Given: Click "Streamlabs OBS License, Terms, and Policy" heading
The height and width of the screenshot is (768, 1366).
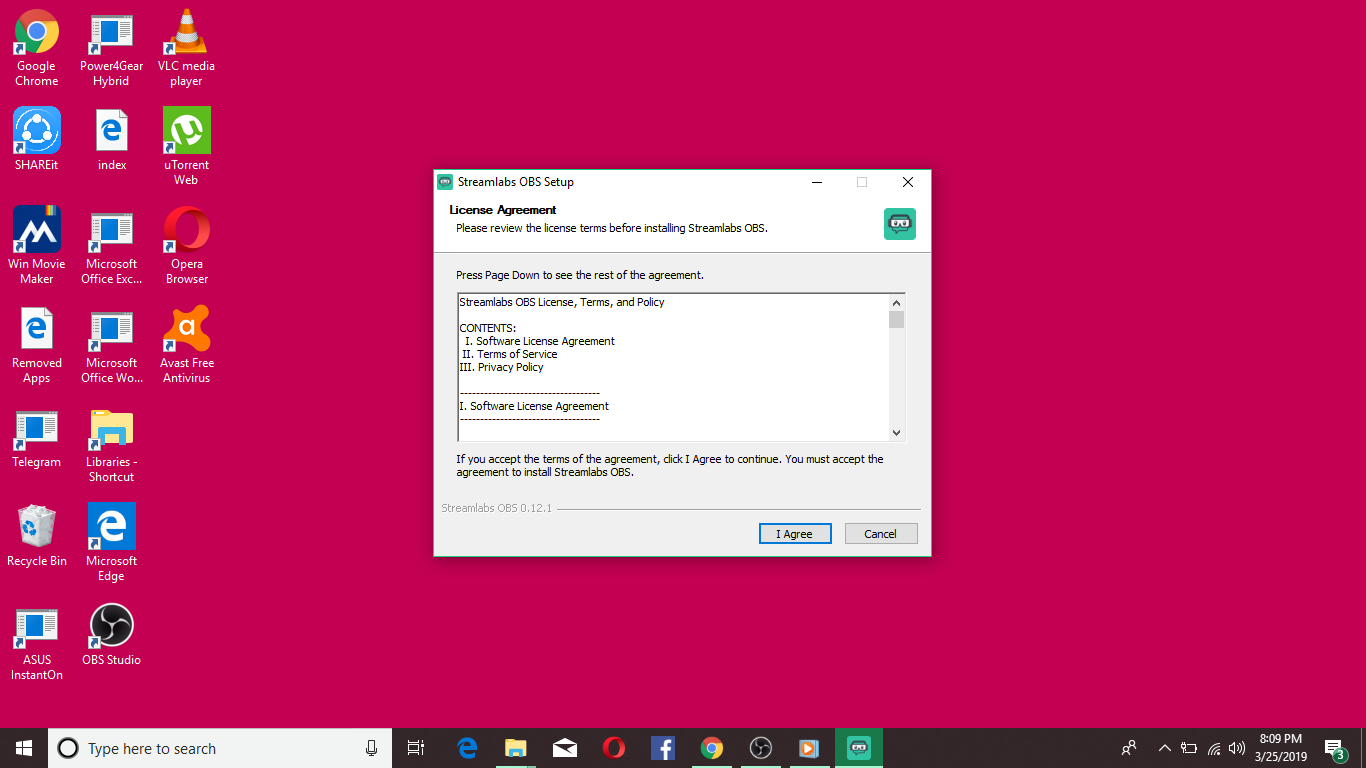Looking at the screenshot, I should point(562,302).
